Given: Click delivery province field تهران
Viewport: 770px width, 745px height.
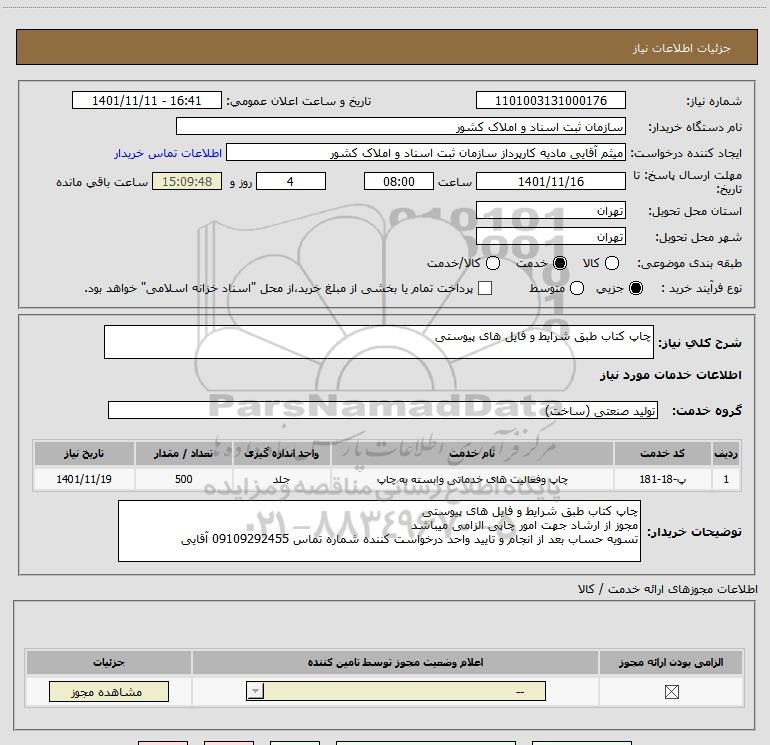Looking at the screenshot, I should pyautogui.click(x=550, y=211).
